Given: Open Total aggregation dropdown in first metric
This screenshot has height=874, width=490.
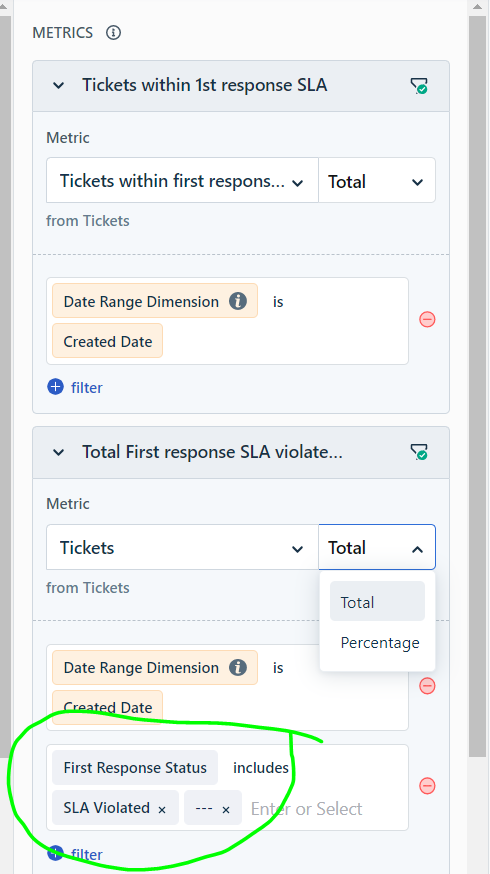Looking at the screenshot, I should coord(377,181).
